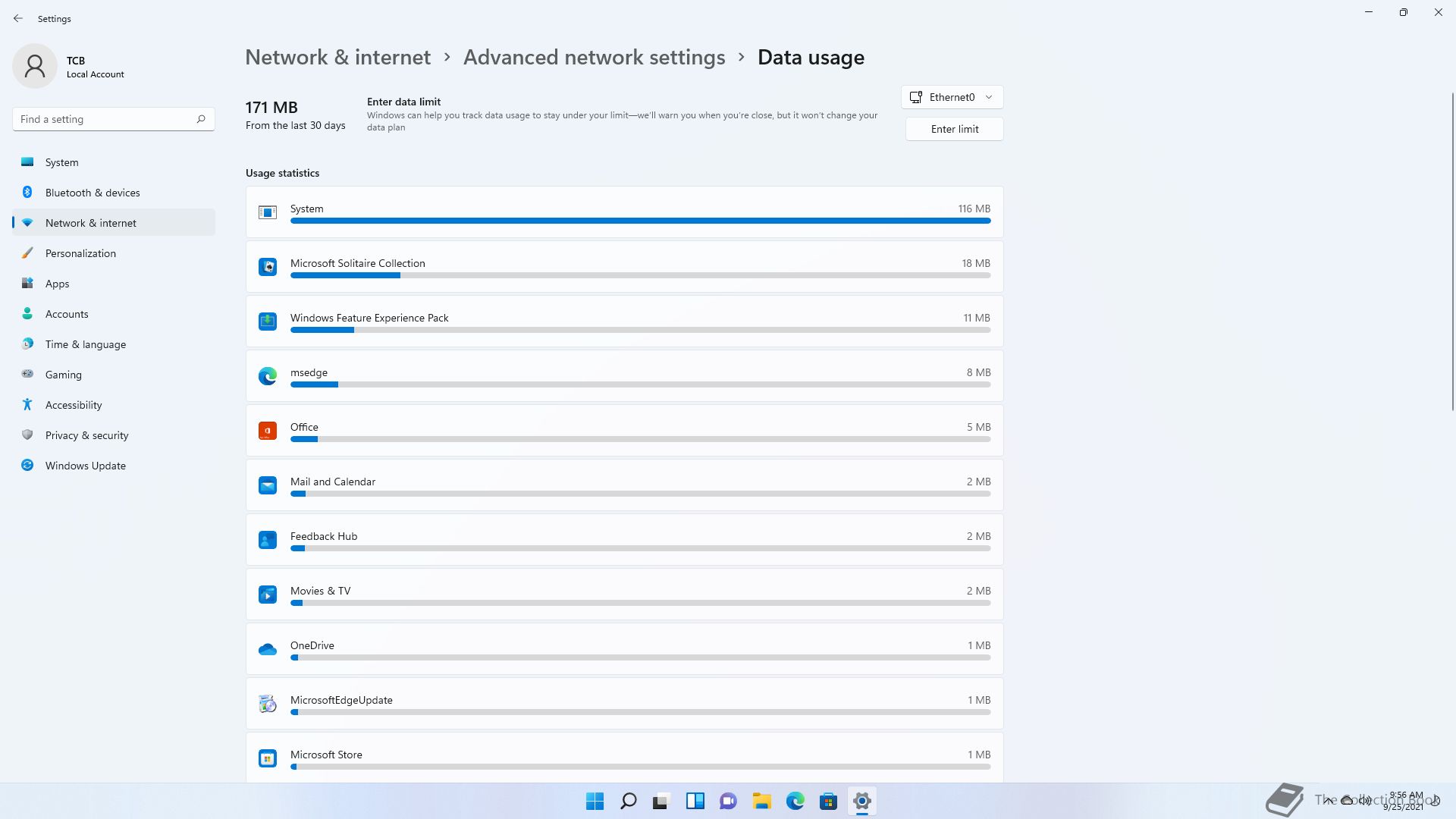This screenshot has width=1456, height=819.
Task: Click the Movies & TV label
Action: pyautogui.click(x=321, y=591)
